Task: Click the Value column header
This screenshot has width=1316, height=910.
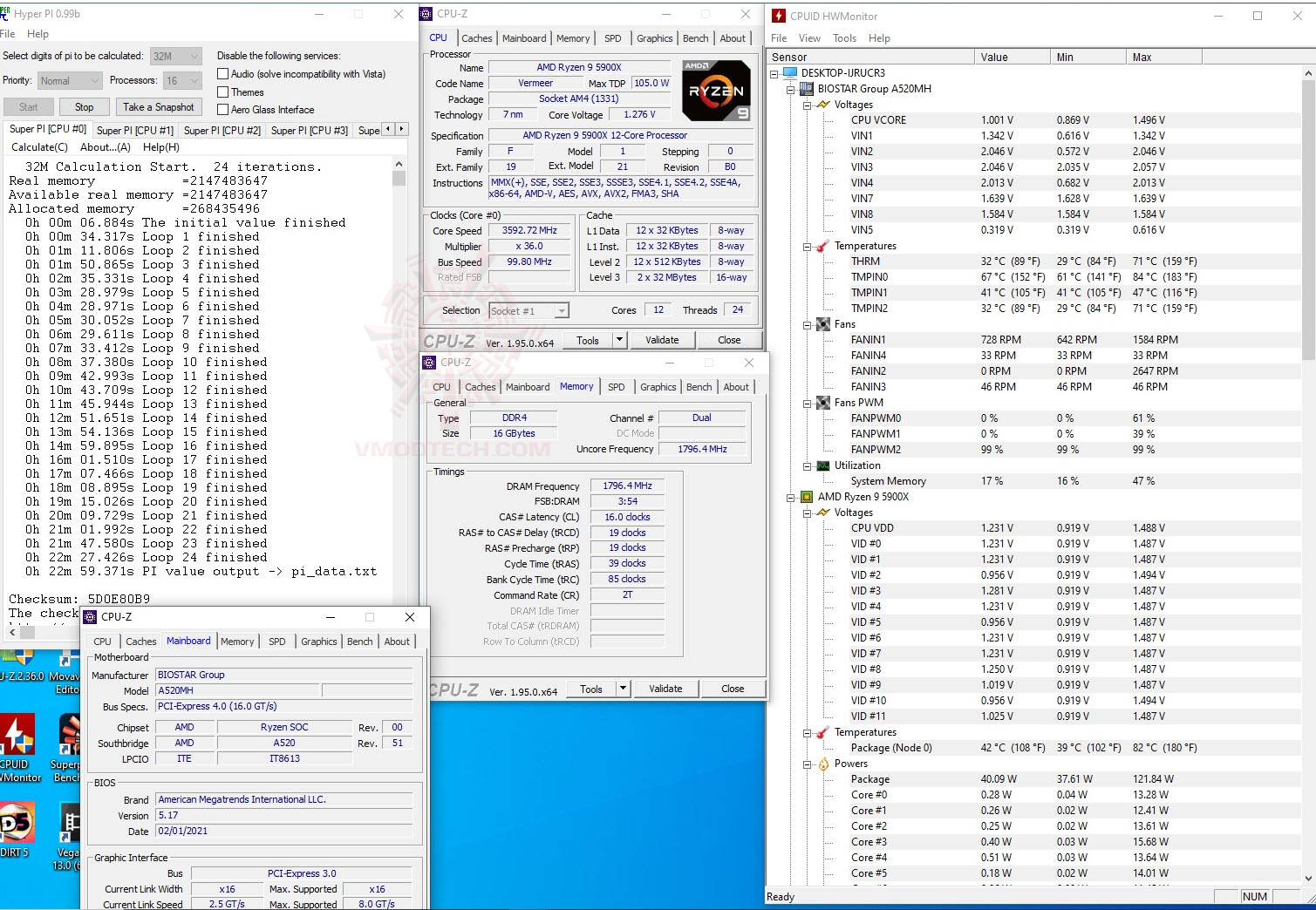Action: (x=1013, y=58)
